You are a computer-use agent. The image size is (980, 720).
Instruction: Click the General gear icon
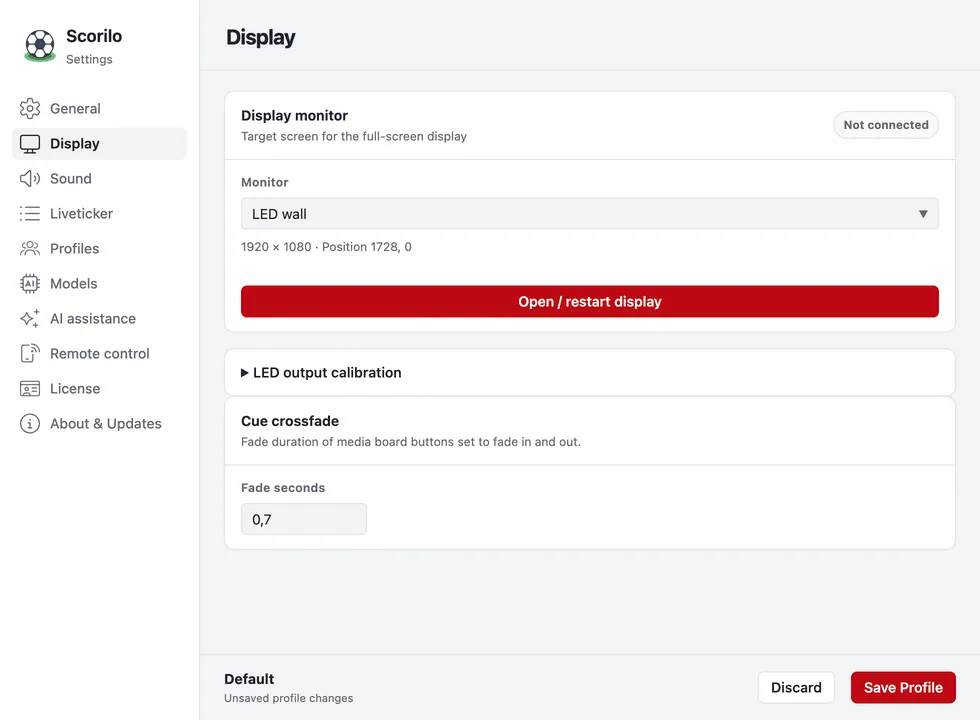tap(29, 109)
